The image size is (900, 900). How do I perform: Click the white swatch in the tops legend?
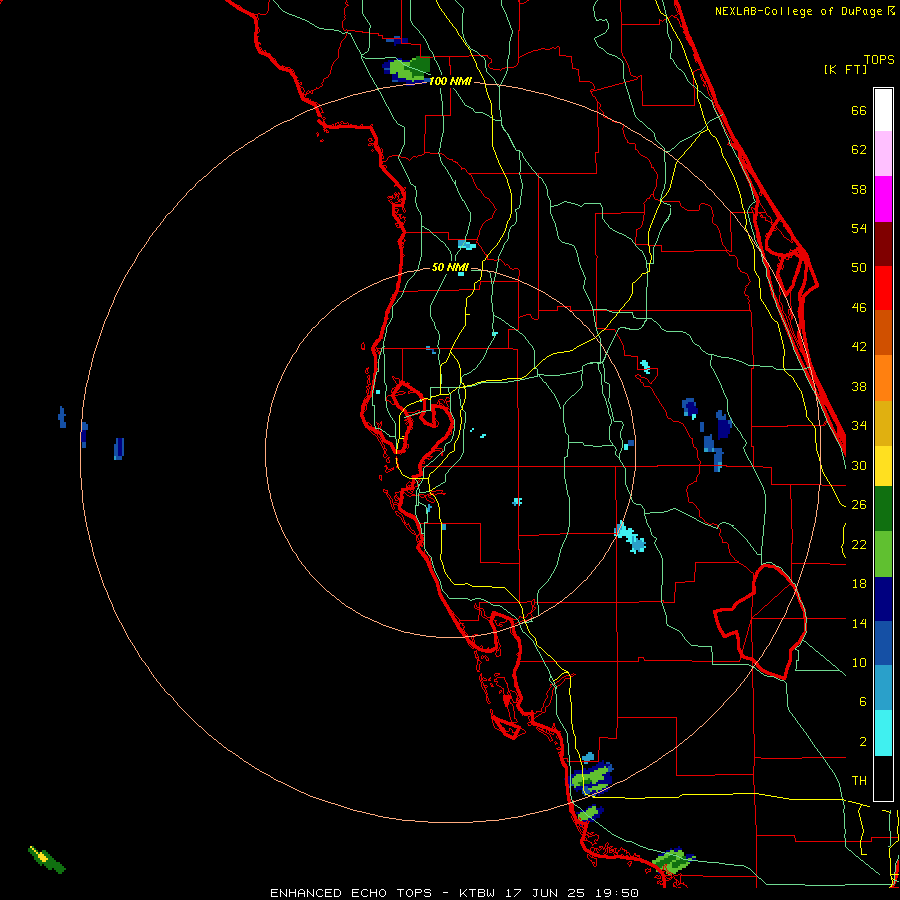[883, 110]
